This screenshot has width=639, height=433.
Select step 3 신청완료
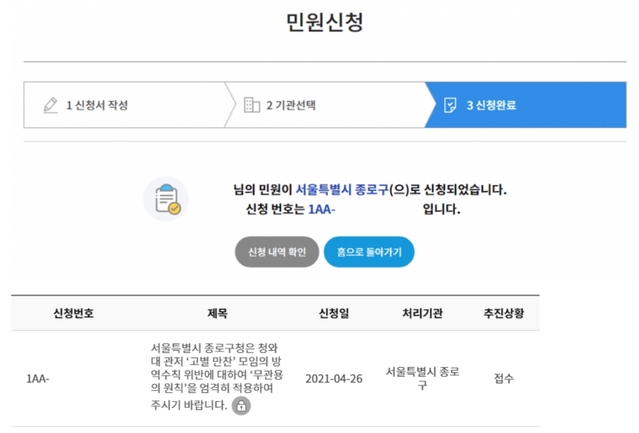click(526, 105)
